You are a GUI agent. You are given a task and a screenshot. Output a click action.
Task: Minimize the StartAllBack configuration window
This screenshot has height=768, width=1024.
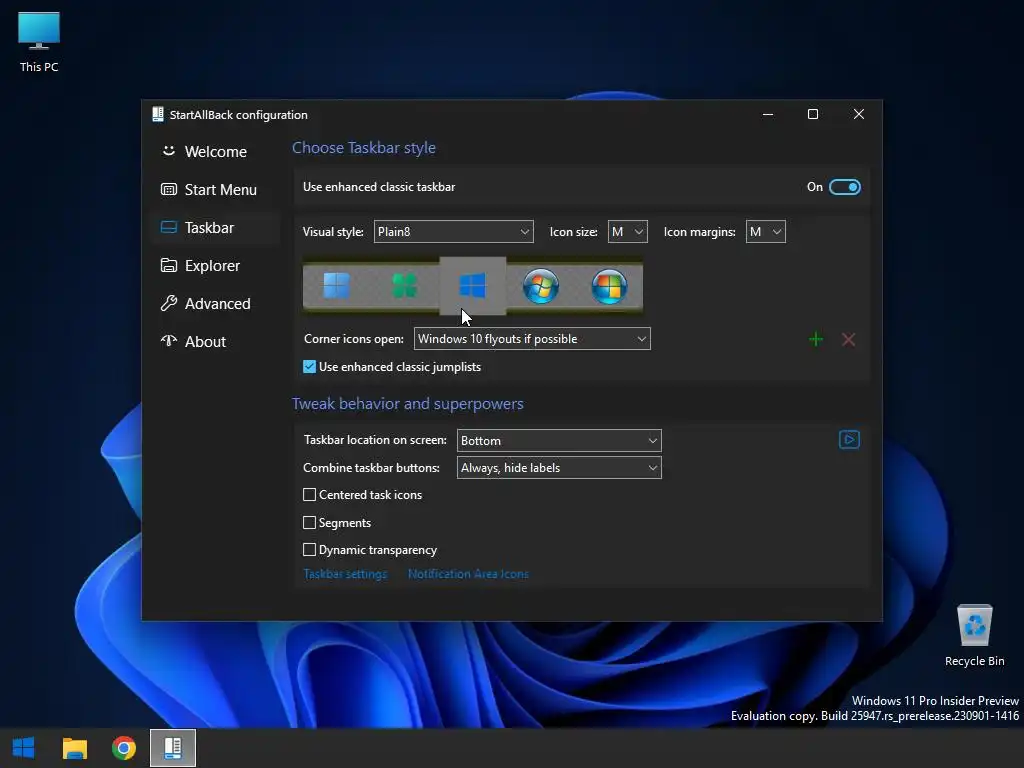tap(768, 114)
